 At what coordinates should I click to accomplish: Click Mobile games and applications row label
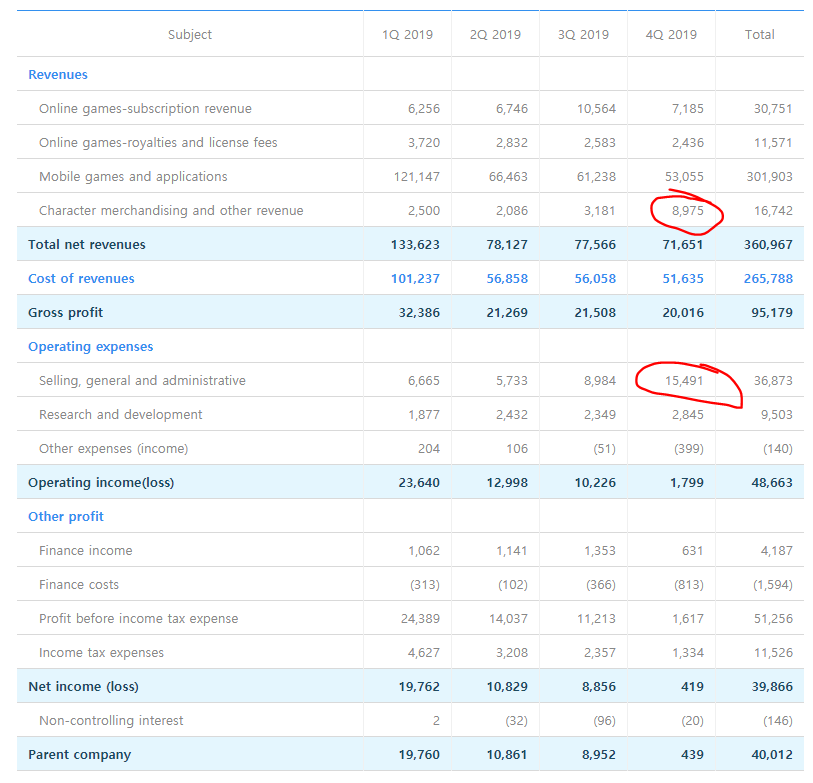(x=133, y=177)
